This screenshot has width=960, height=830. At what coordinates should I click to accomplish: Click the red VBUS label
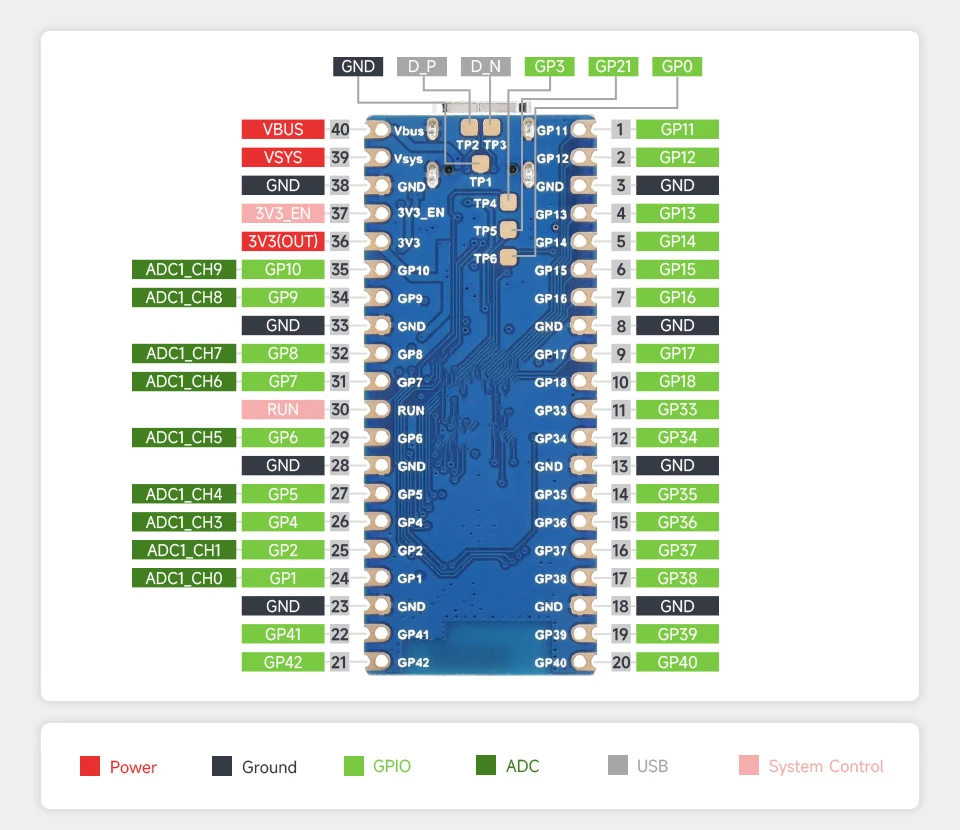tap(283, 129)
